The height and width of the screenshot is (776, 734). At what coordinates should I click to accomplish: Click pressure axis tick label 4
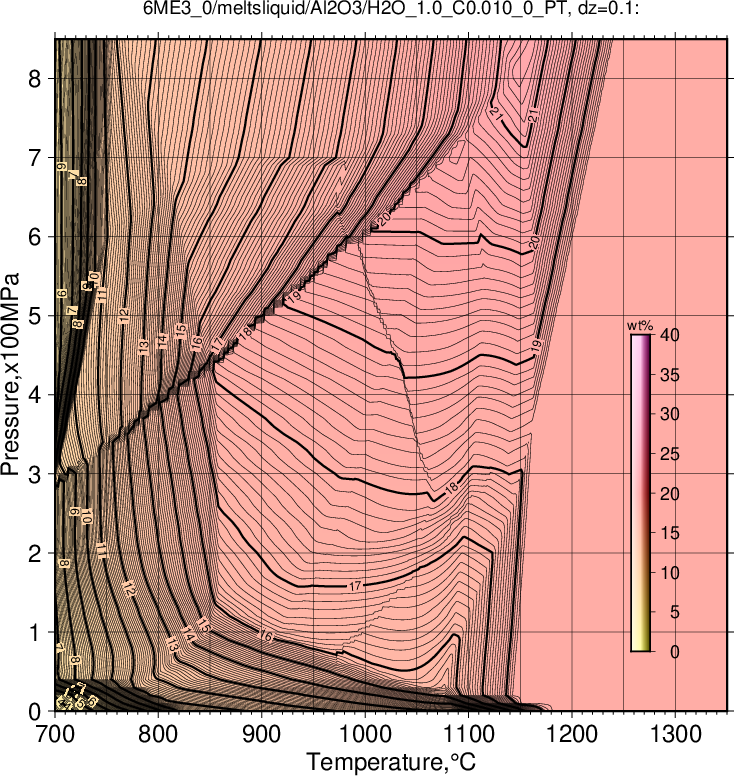coord(35,395)
